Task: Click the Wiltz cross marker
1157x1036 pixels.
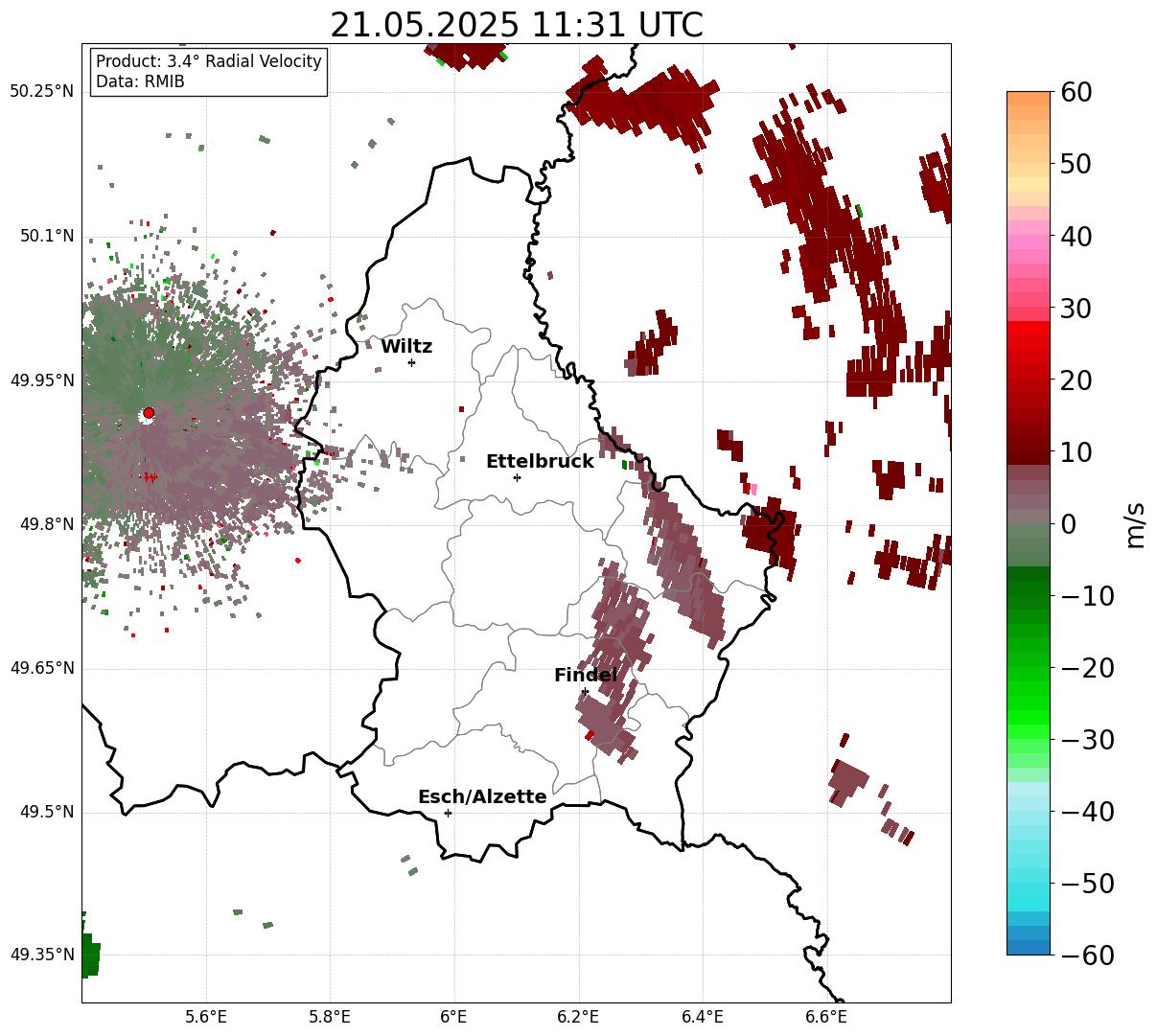Action: [x=411, y=362]
